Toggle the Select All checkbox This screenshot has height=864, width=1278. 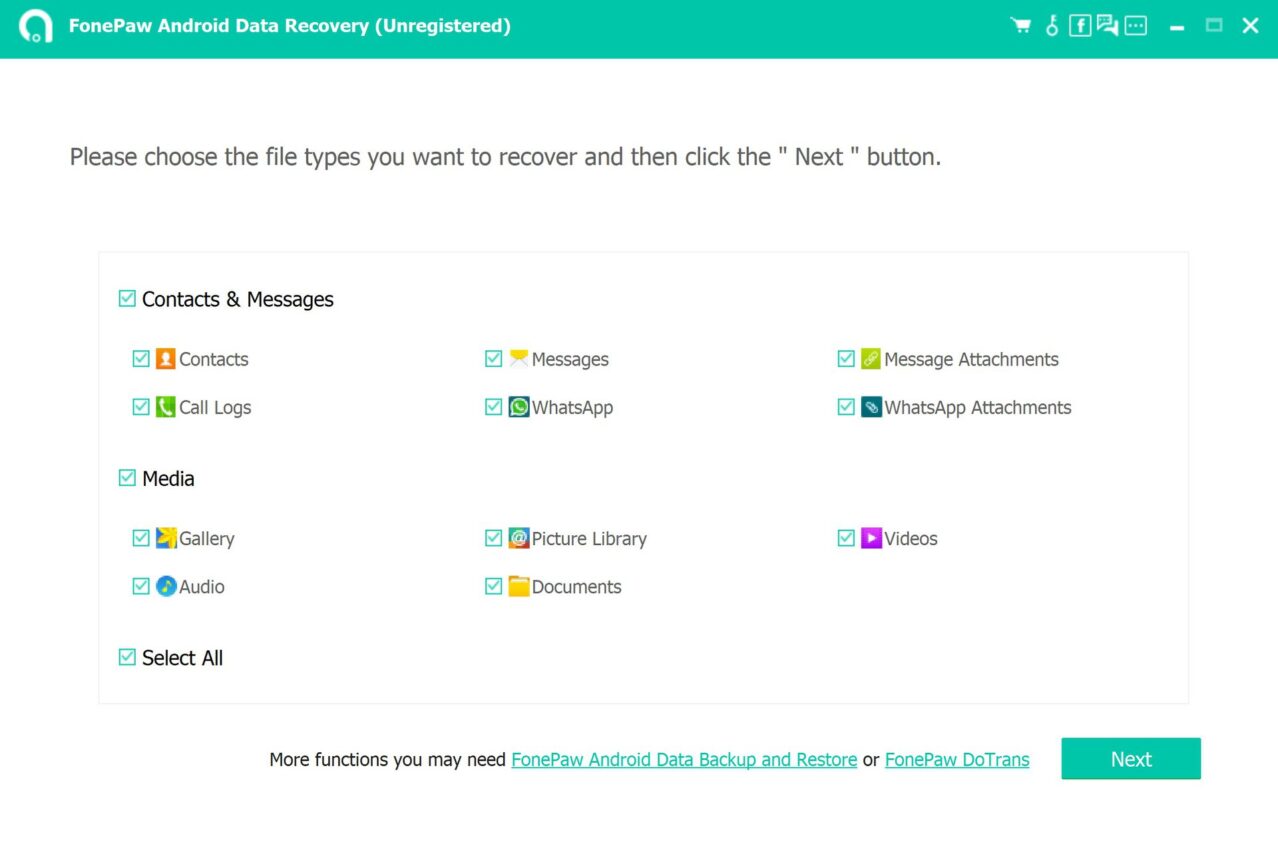click(127, 657)
